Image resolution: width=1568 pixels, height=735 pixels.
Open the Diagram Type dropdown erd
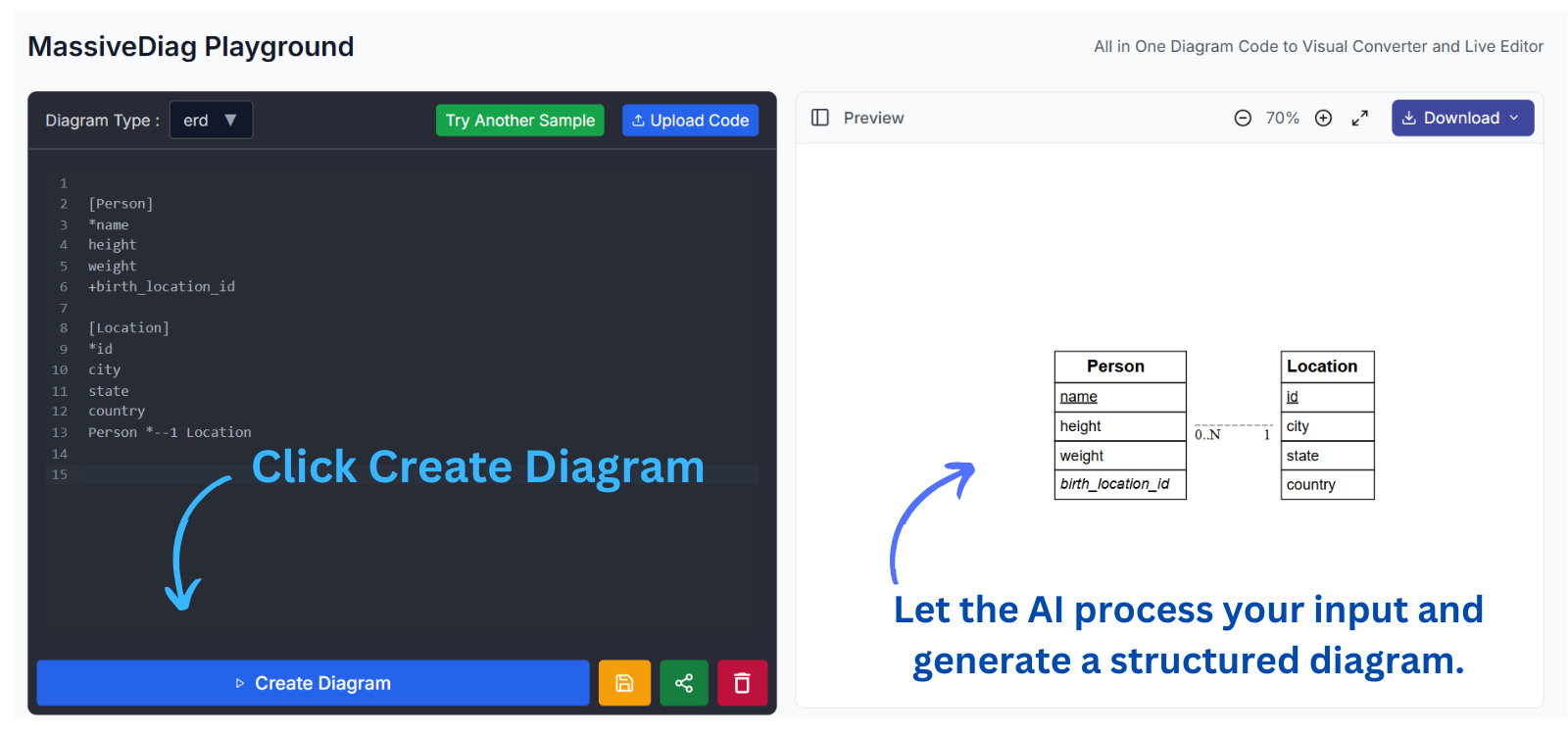click(x=211, y=120)
